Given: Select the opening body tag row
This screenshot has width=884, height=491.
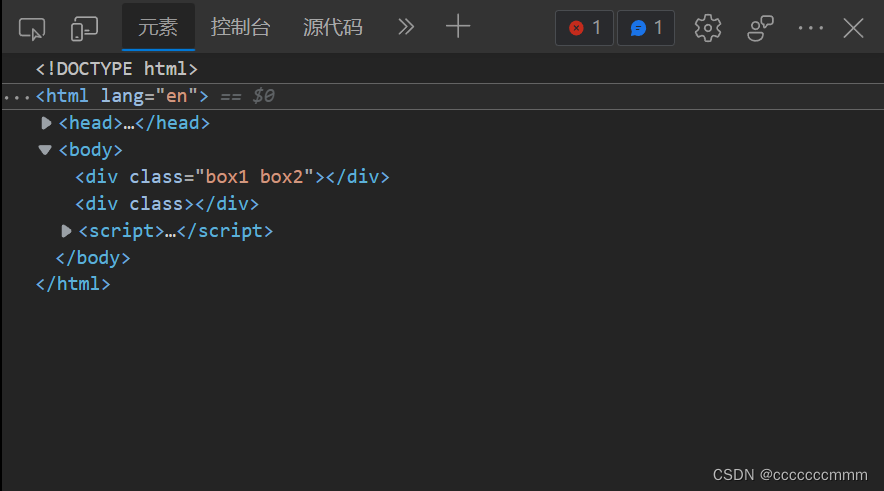Looking at the screenshot, I should click(x=90, y=150).
